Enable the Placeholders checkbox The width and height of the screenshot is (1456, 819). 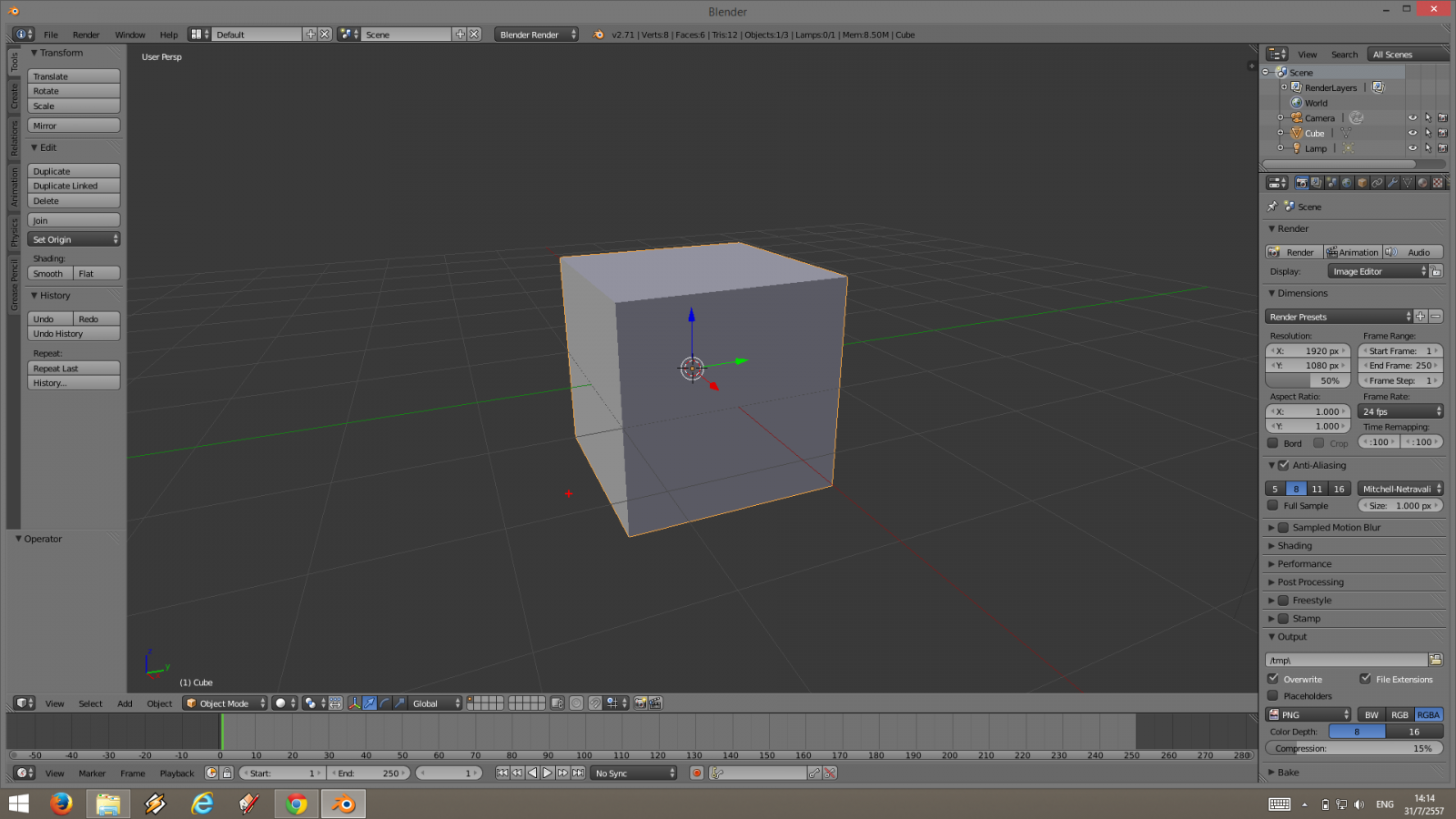point(1273,696)
